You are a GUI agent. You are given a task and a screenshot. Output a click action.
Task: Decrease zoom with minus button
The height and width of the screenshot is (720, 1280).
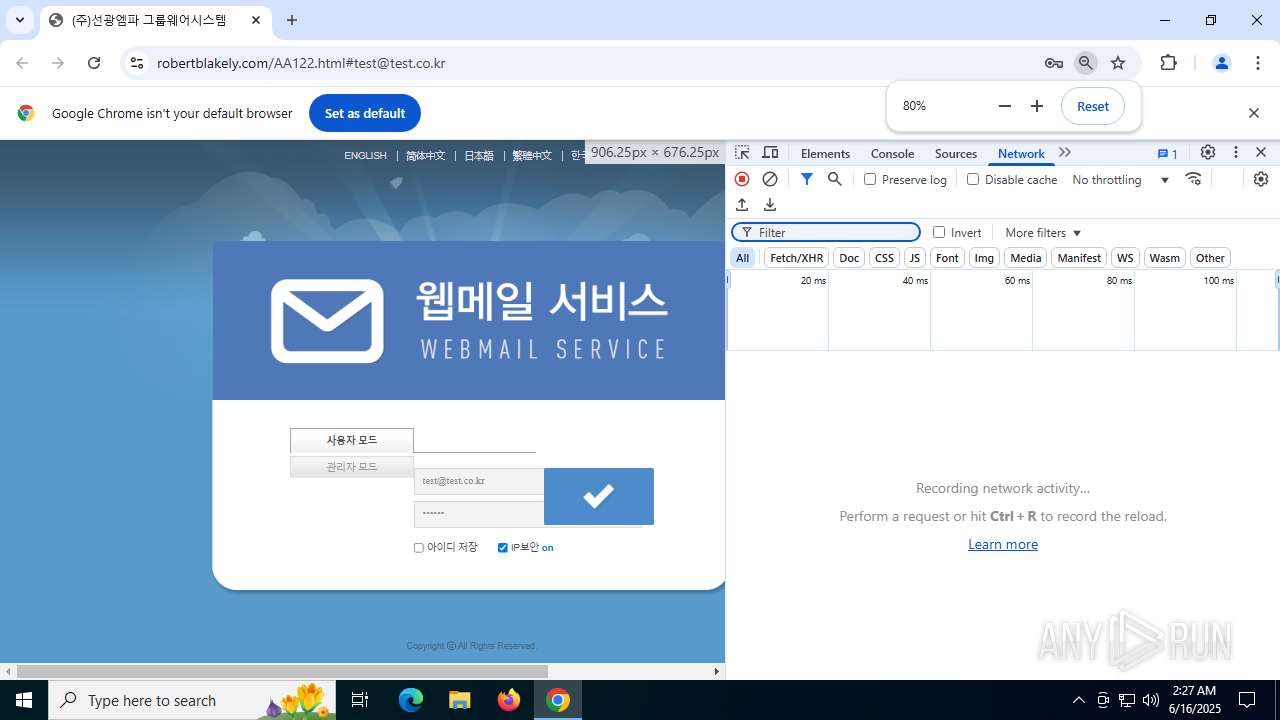(1005, 106)
